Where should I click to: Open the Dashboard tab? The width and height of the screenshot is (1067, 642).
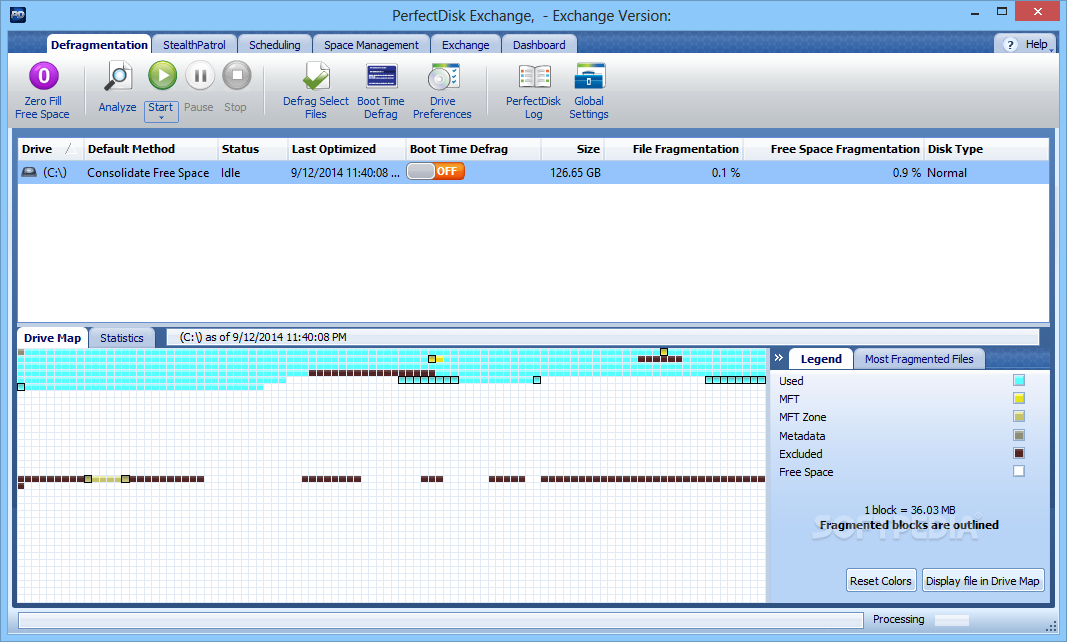click(539, 45)
